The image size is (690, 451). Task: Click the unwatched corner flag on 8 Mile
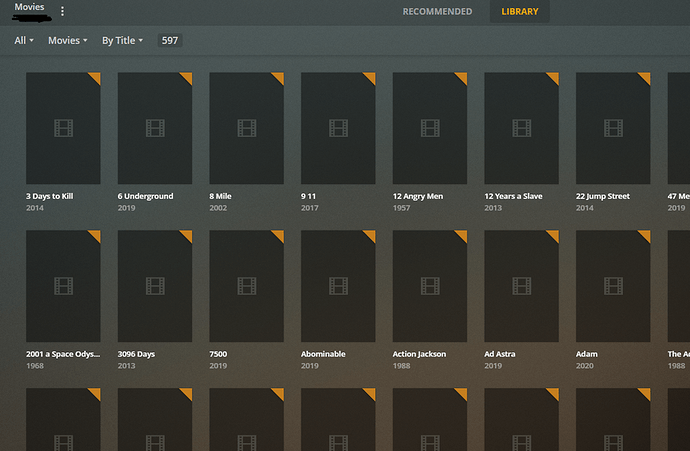(x=279, y=77)
